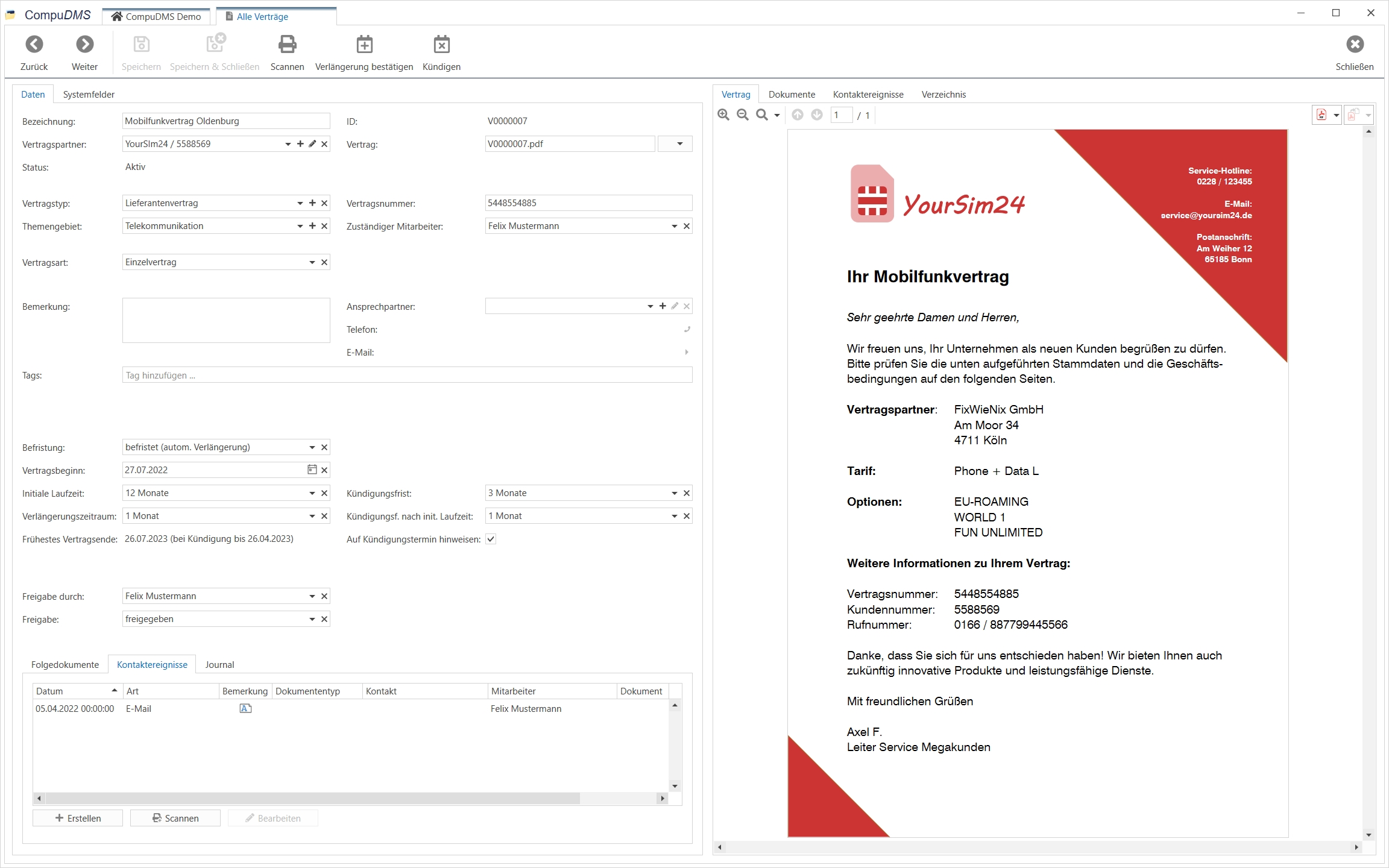Image resolution: width=1389 pixels, height=868 pixels.
Task: Zoom out of the contract PDF preview
Action: pos(743,115)
